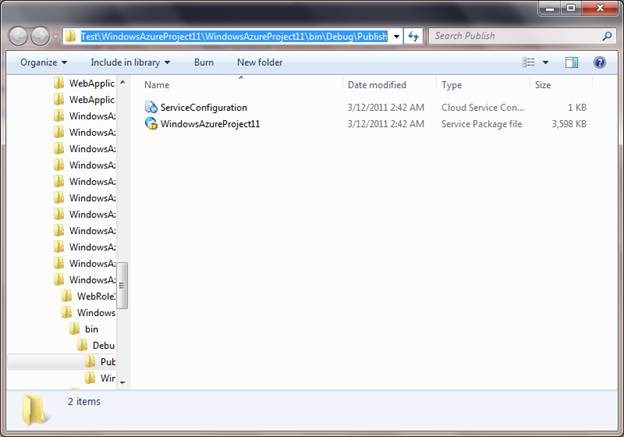Image resolution: width=624 pixels, height=437 pixels.
Task: Open the view options dropdown arrow
Action: click(x=546, y=62)
